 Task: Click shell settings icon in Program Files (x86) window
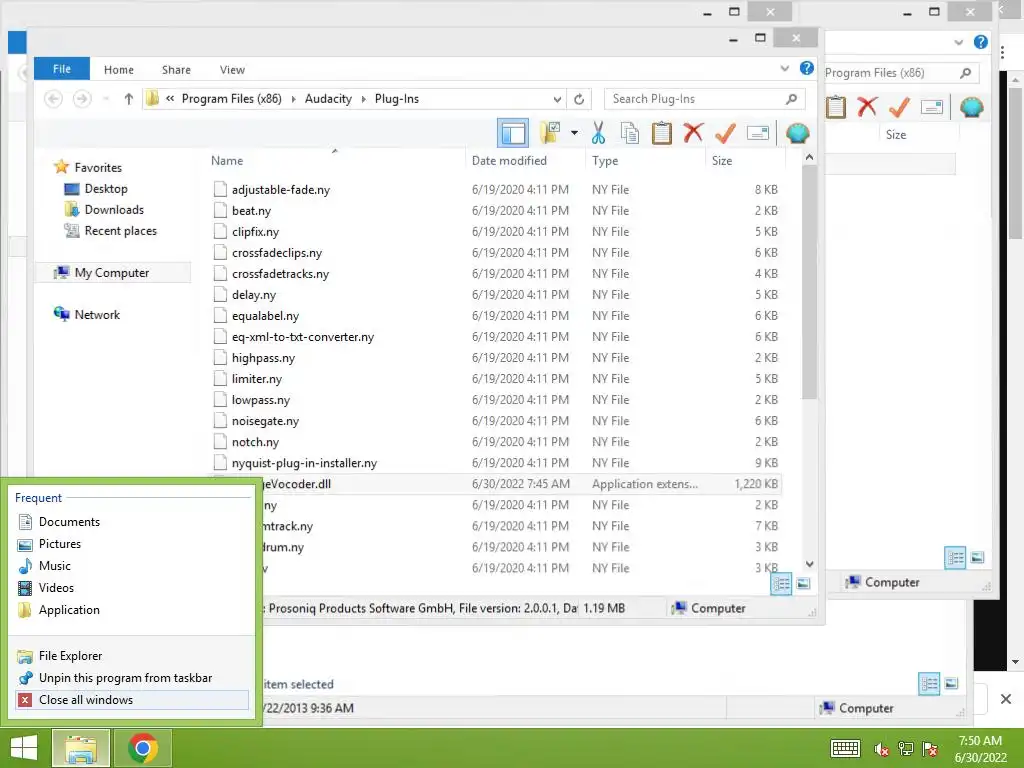tap(972, 106)
